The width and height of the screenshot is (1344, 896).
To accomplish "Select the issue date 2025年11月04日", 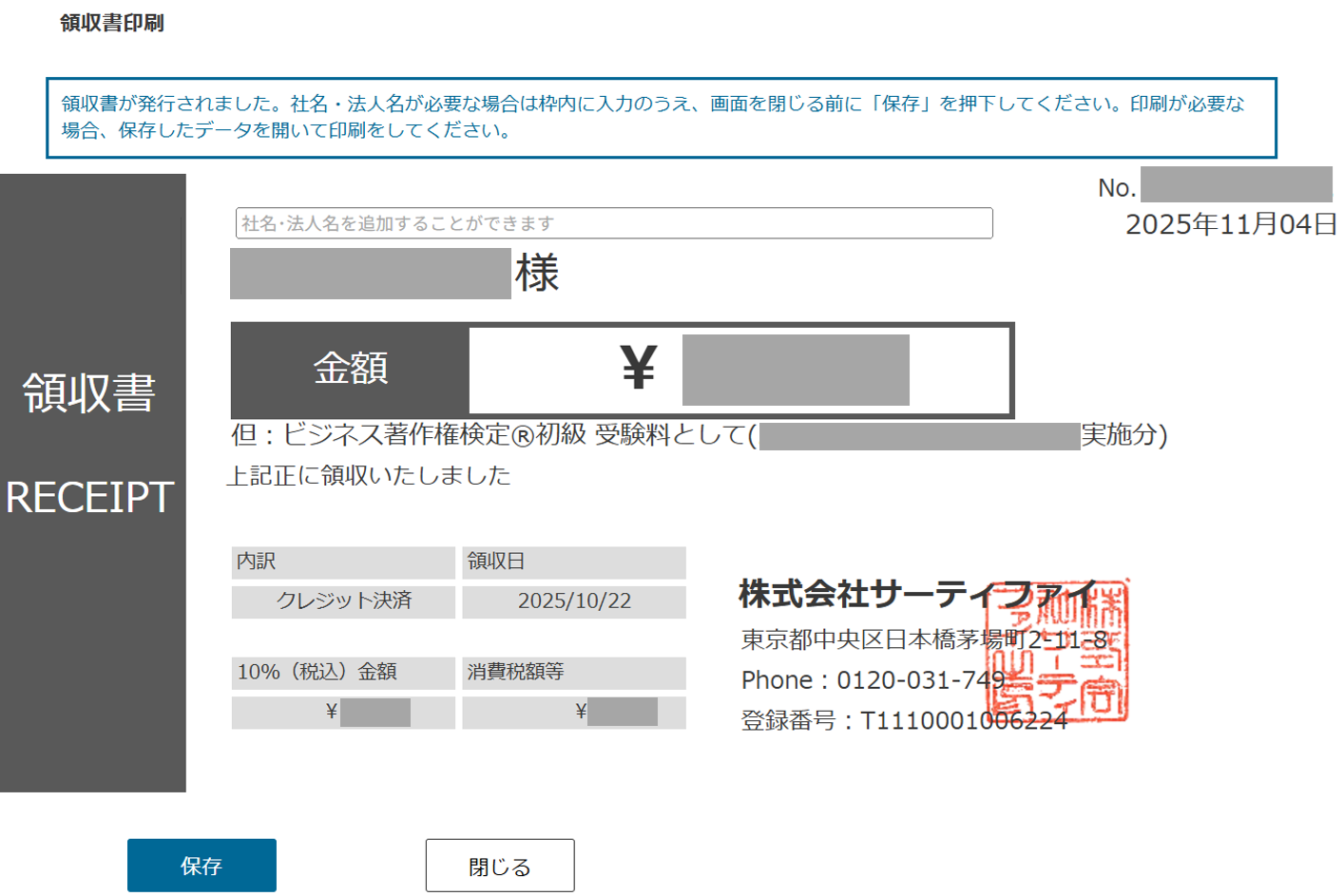I will [x=1230, y=224].
